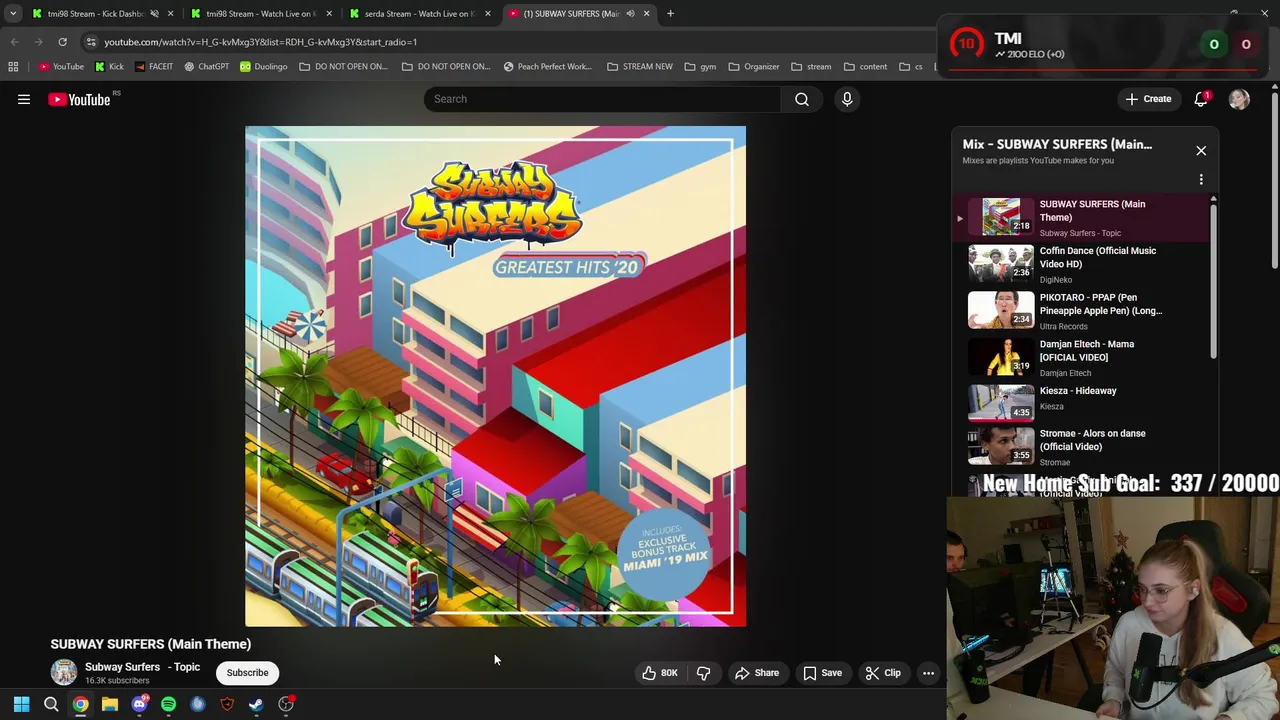Open the YouTube guide hamburger menu
This screenshot has height=720, width=1280.
(x=24, y=99)
